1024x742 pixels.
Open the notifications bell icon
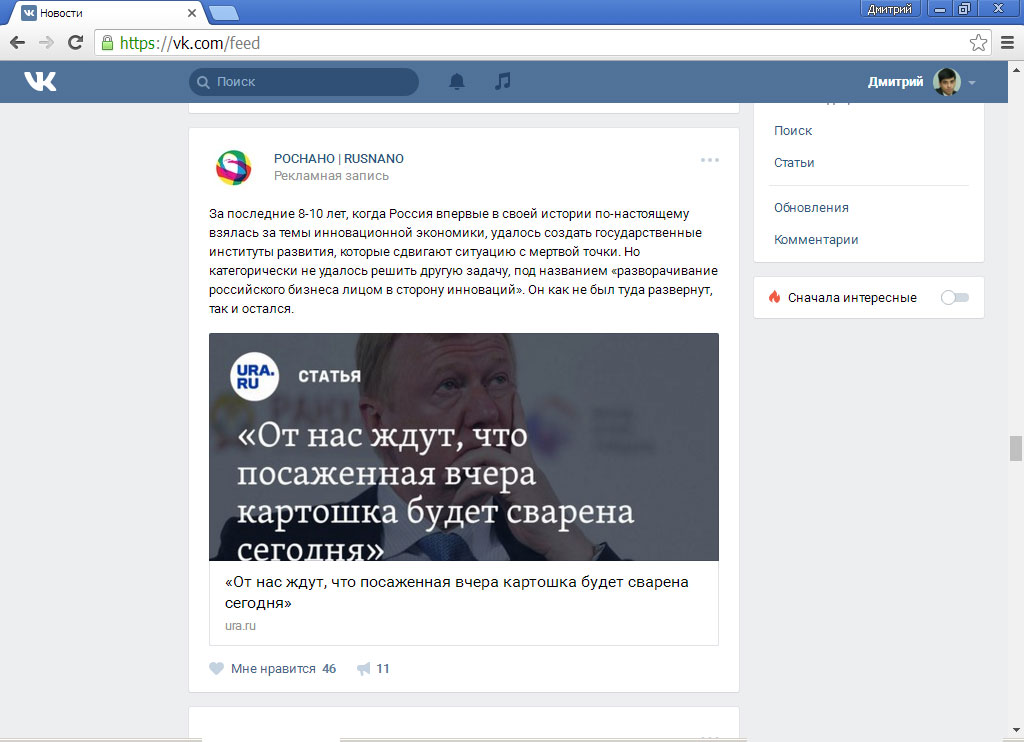pos(457,82)
